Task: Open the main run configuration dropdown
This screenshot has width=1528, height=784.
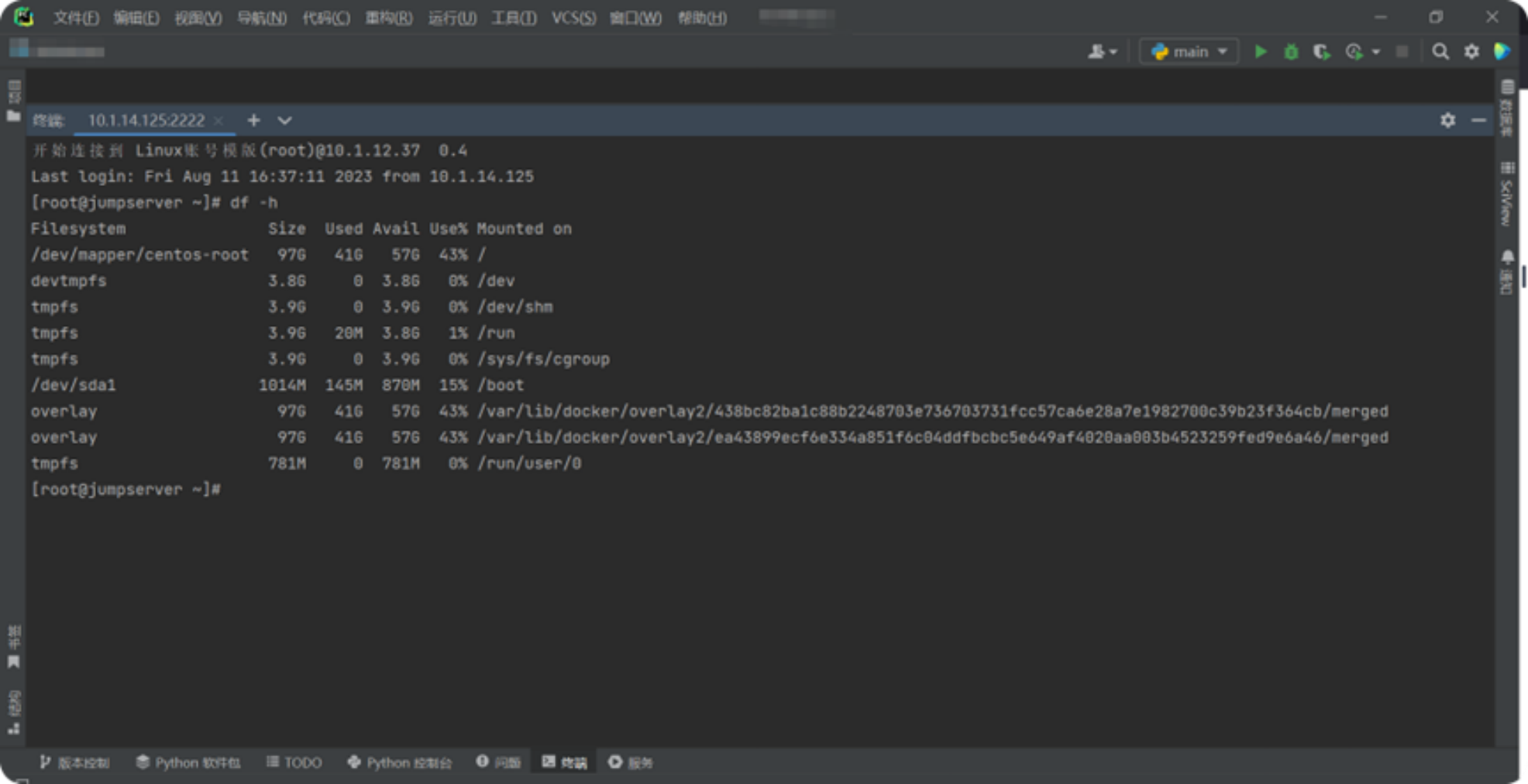Action: coord(1189,52)
